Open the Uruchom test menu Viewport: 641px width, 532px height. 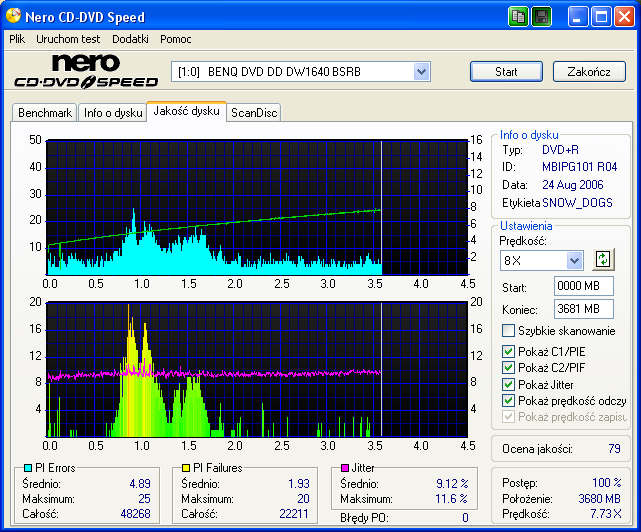pos(68,39)
